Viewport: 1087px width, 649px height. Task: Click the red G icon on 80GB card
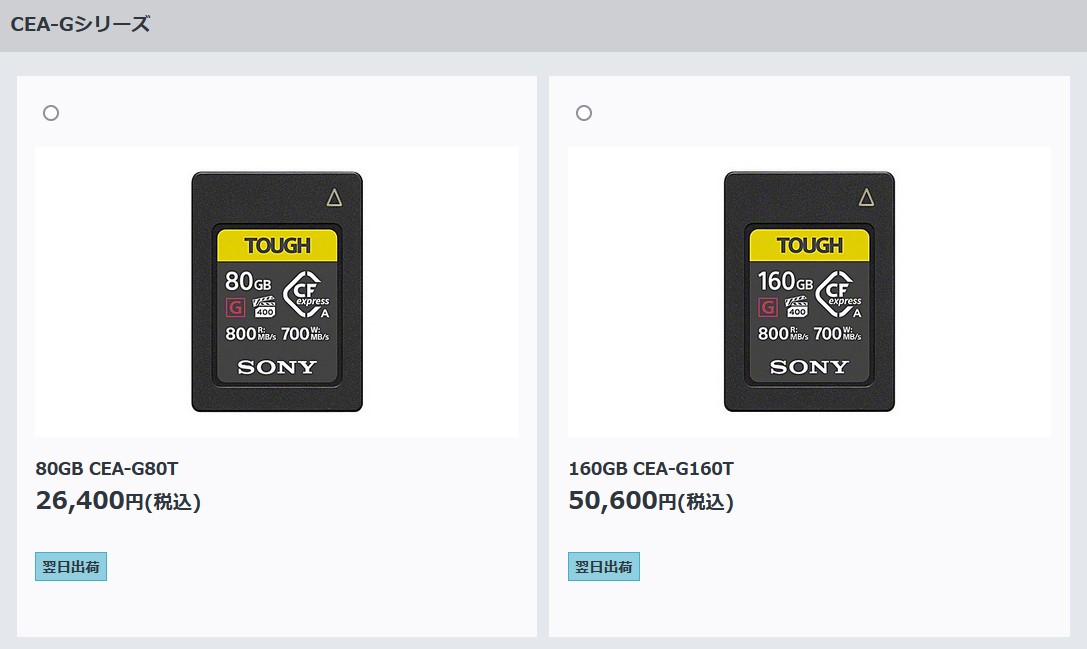point(236,307)
